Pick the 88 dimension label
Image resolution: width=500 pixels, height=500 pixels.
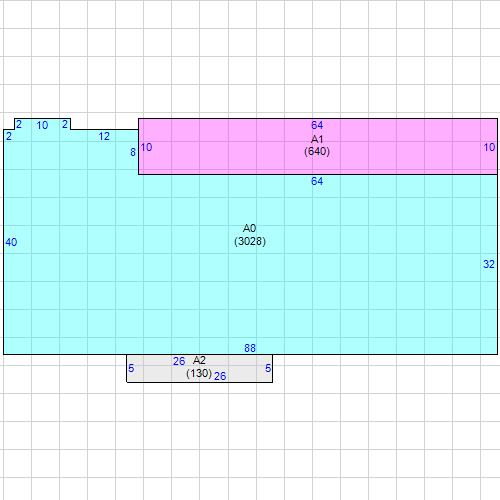pyautogui.click(x=250, y=348)
